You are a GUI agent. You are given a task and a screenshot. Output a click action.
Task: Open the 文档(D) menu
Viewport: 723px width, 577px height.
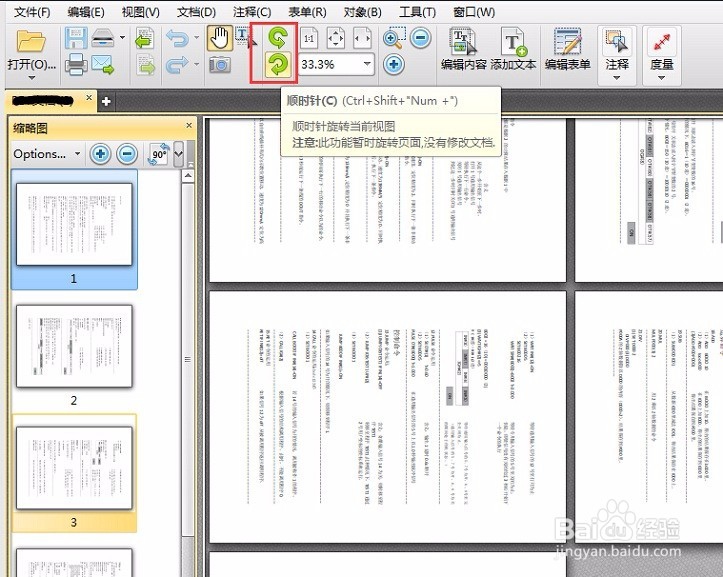pos(196,12)
